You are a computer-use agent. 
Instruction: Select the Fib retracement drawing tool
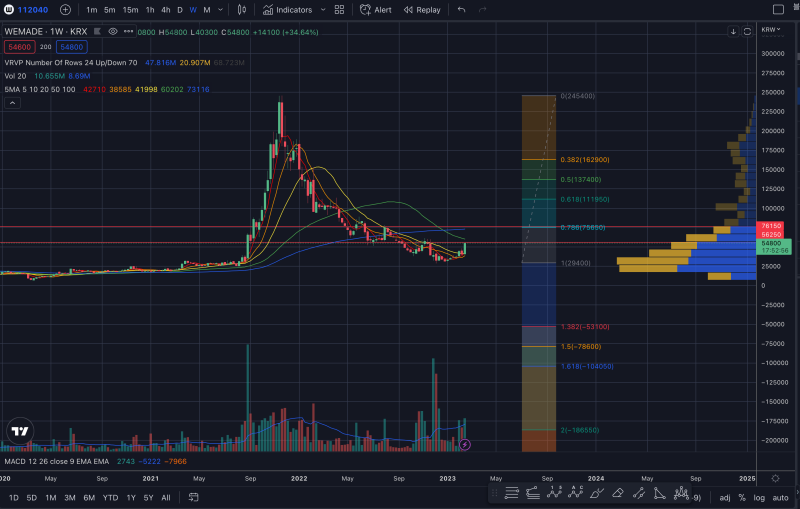pos(533,493)
